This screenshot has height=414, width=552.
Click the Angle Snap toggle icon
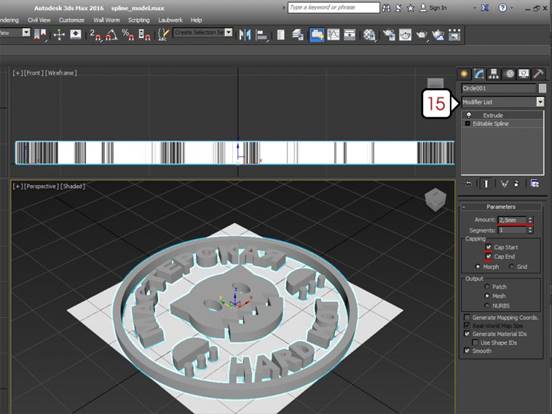click(x=111, y=34)
